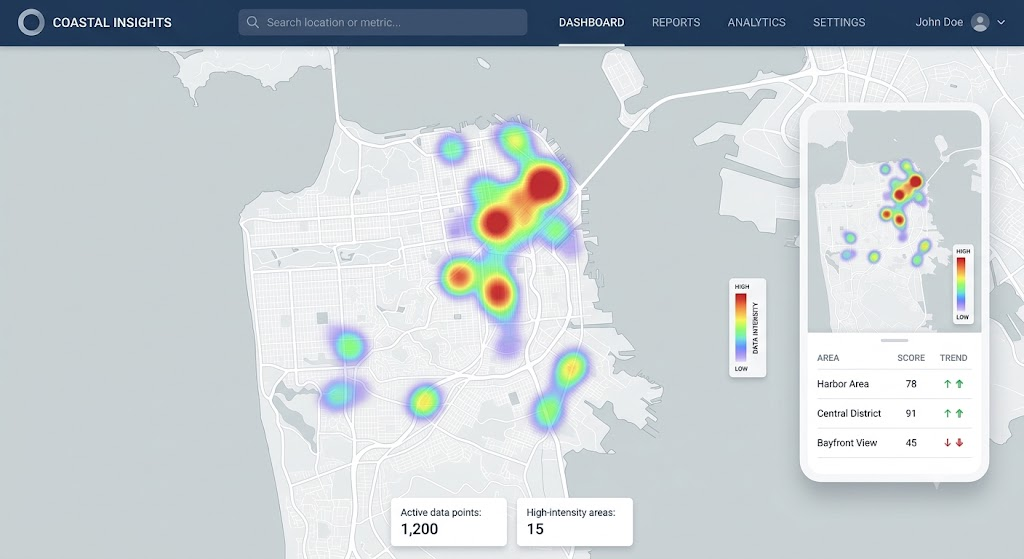Click the Active data points card
Screen dimensions: 1024x559
click(x=449, y=522)
